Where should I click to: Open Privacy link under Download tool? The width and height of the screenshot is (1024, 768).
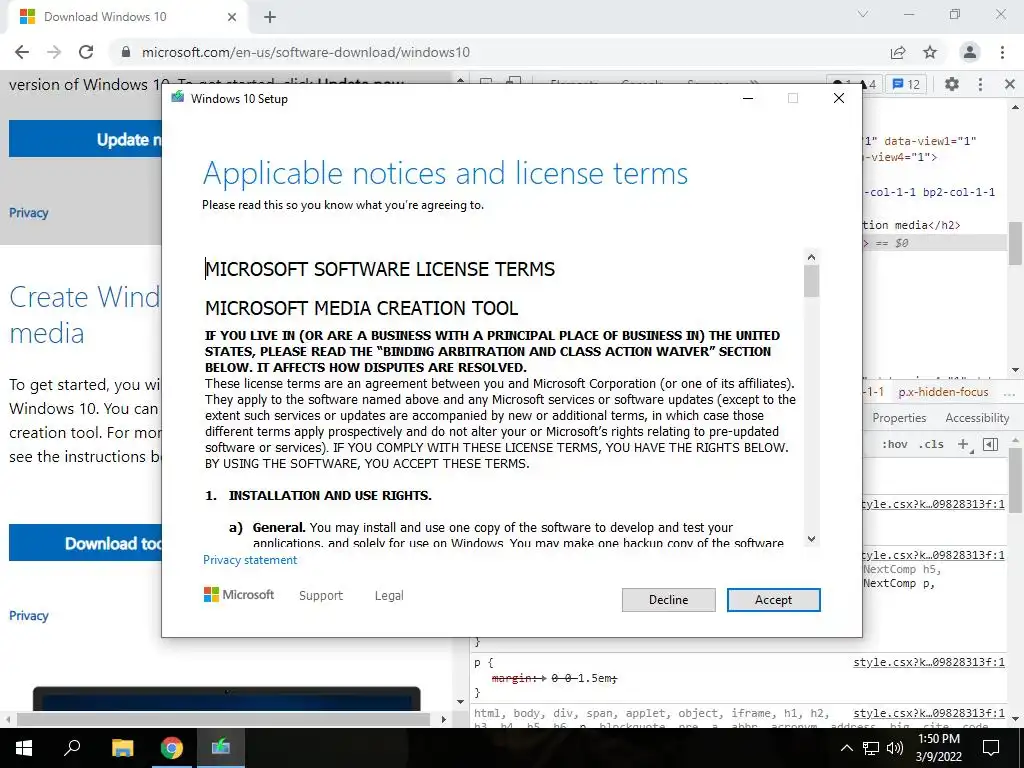click(x=29, y=616)
